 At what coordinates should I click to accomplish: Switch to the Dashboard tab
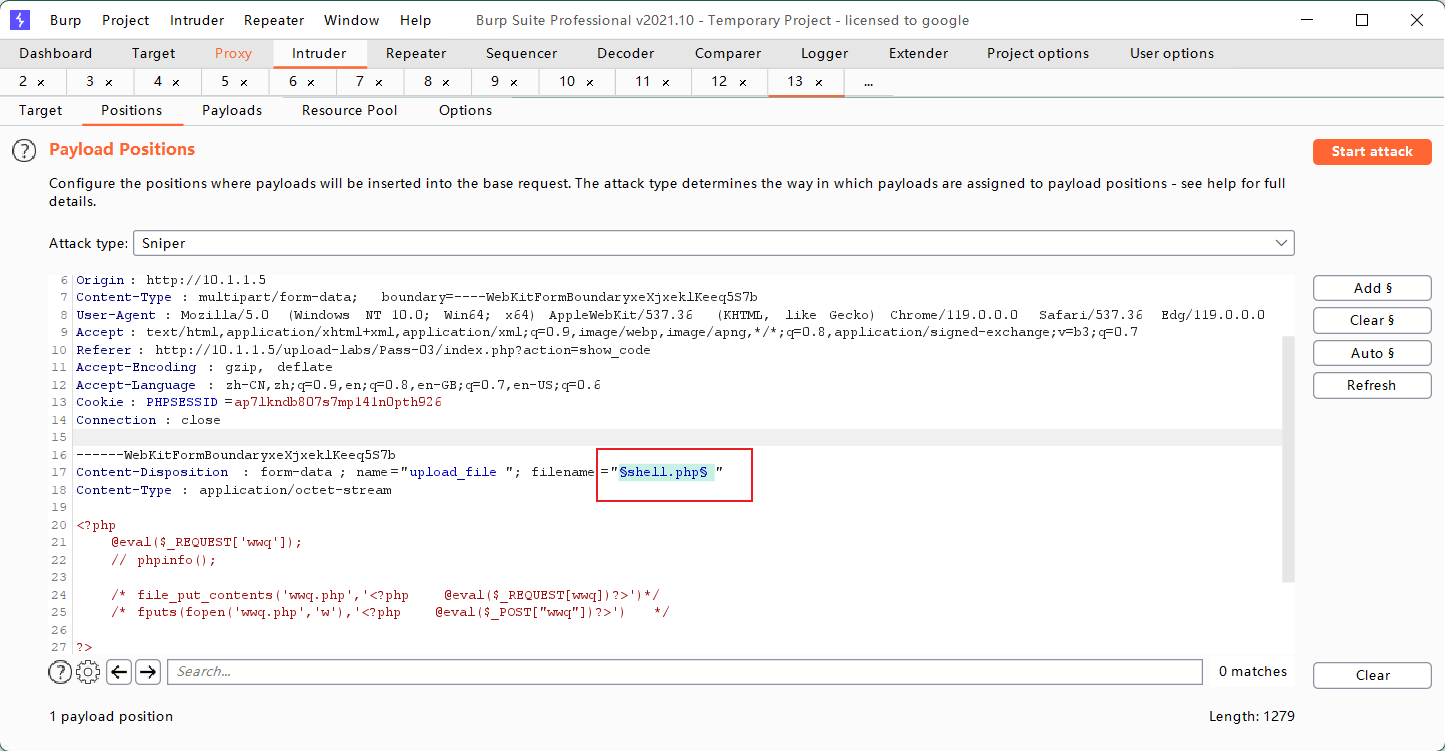pyautogui.click(x=56, y=54)
